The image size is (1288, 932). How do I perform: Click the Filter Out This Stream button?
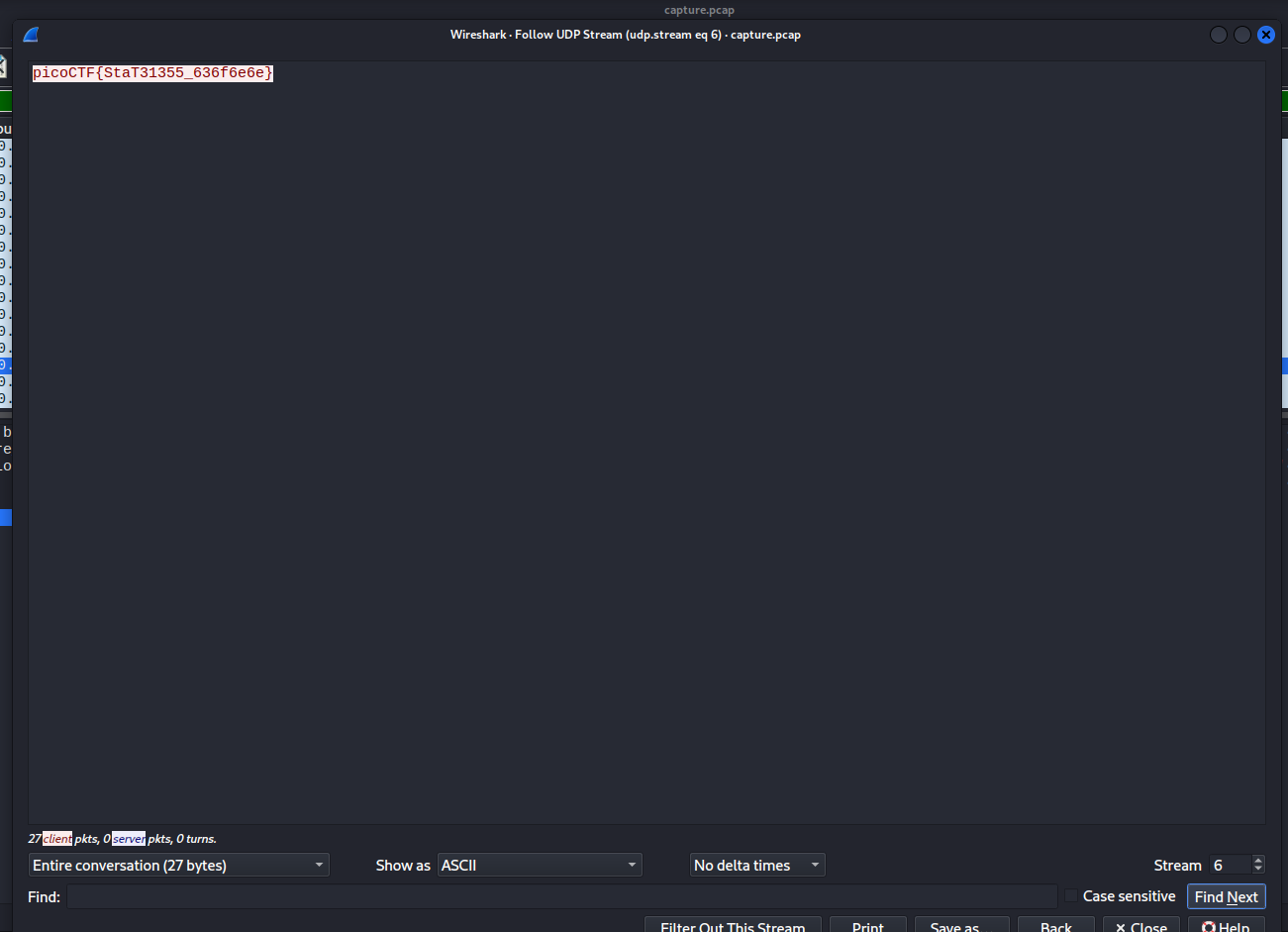click(733, 926)
